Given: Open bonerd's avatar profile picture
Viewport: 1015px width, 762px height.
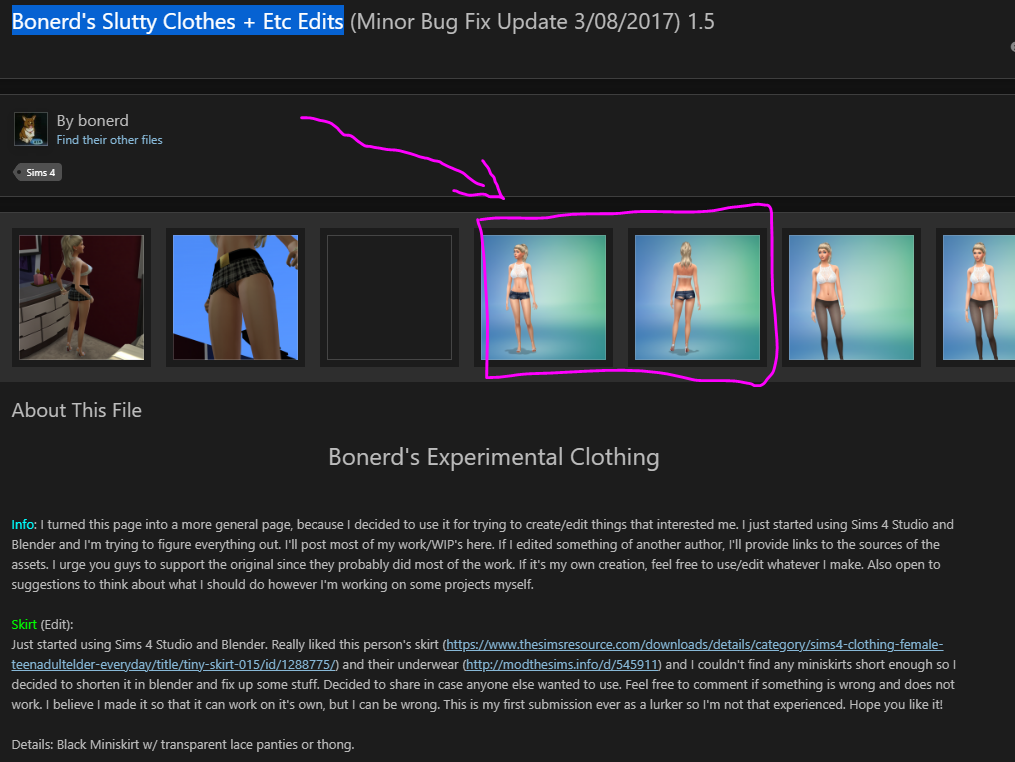Looking at the screenshot, I should pyautogui.click(x=31, y=129).
